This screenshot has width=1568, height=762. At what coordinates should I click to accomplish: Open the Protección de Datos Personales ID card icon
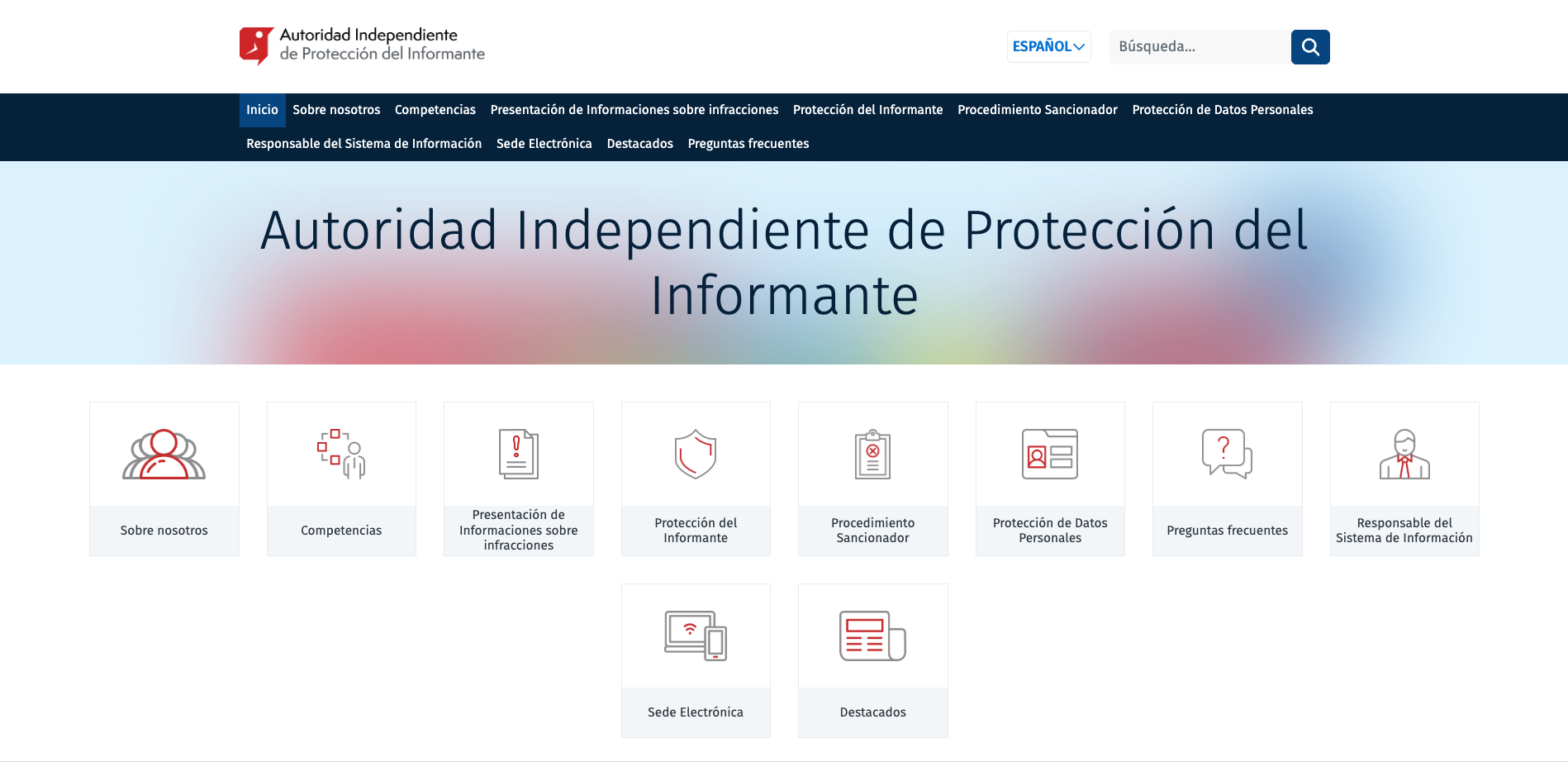(1049, 454)
